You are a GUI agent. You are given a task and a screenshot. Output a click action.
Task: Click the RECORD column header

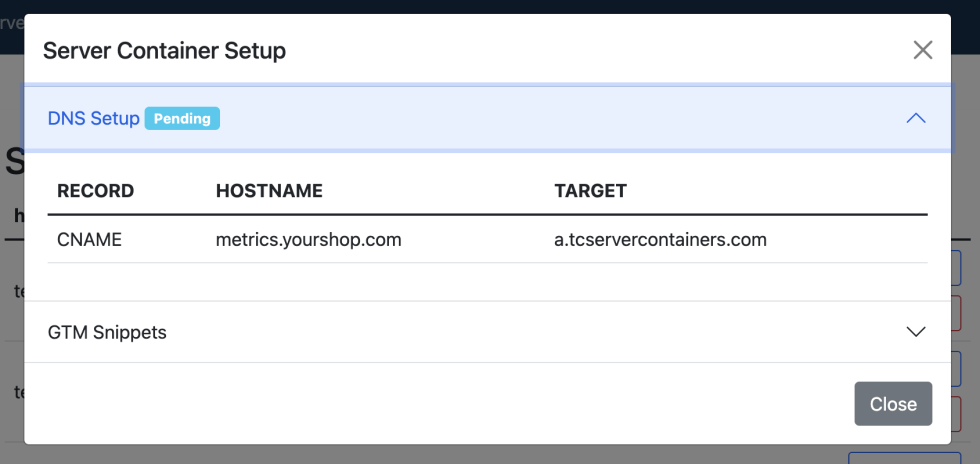(x=95, y=191)
